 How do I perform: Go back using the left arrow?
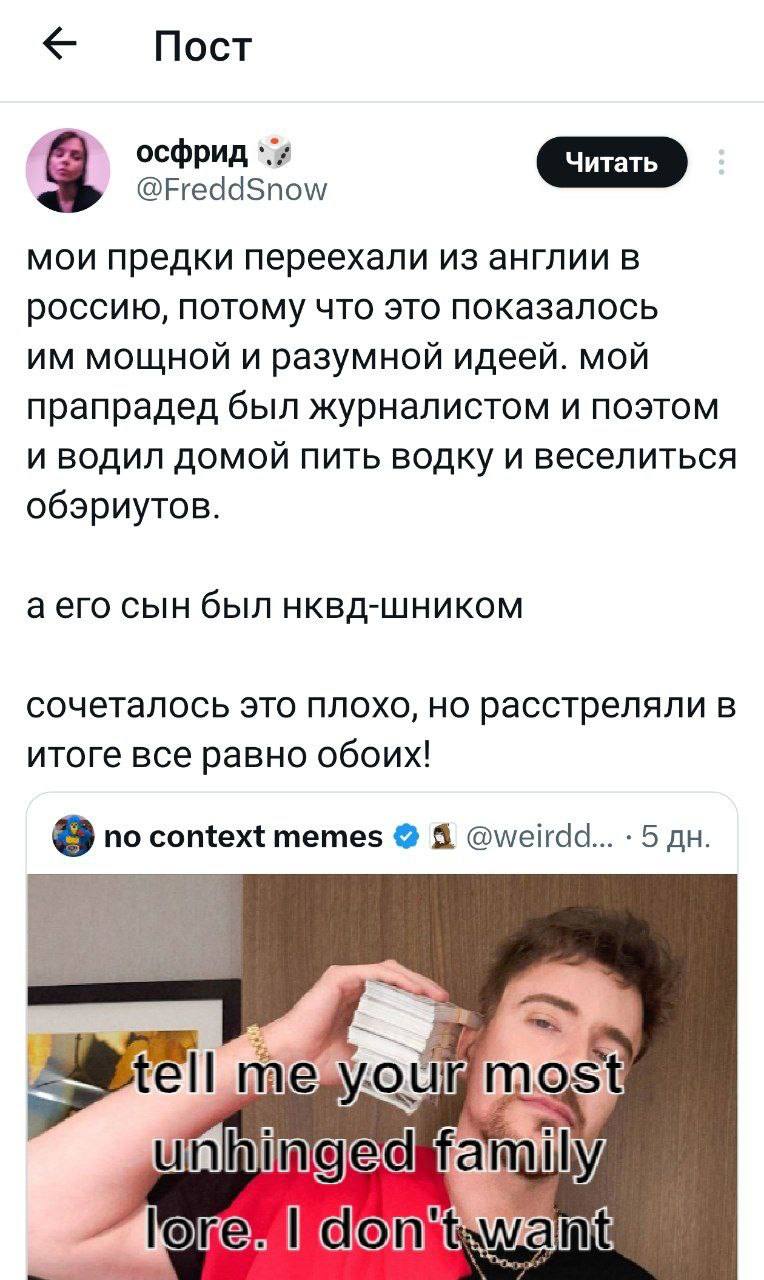coord(61,46)
